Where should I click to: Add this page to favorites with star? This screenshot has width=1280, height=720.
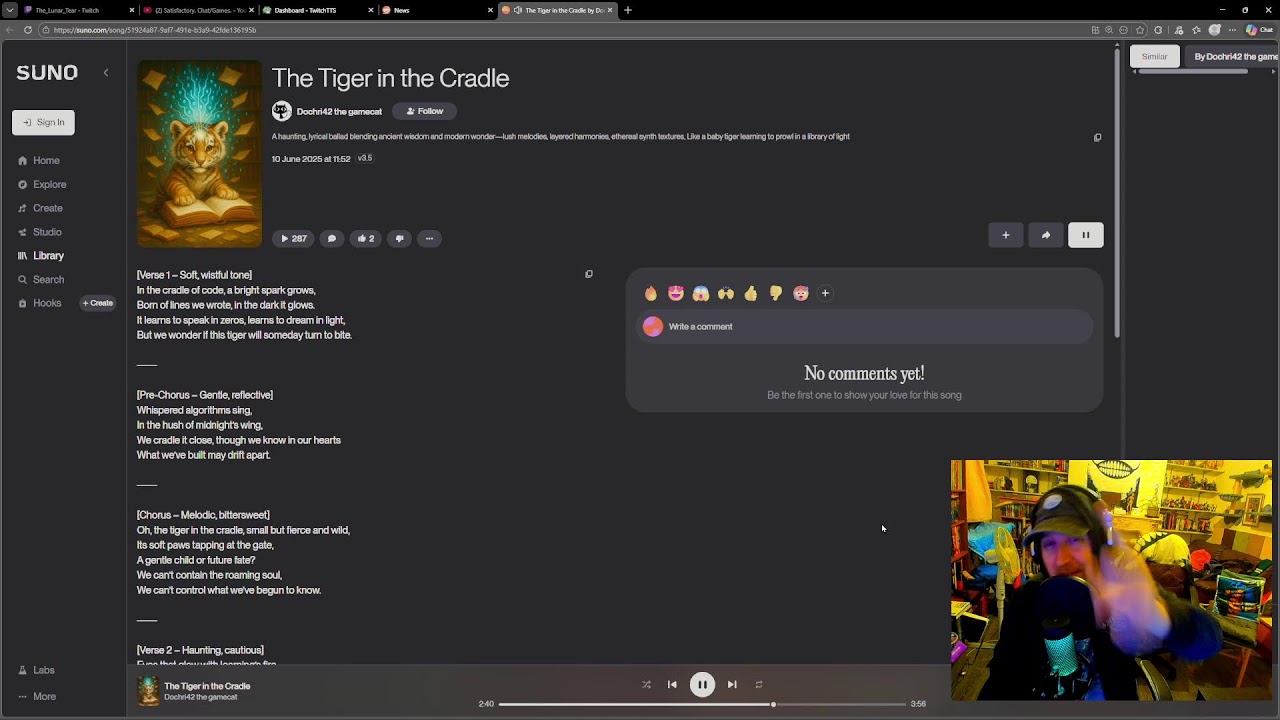(1140, 30)
